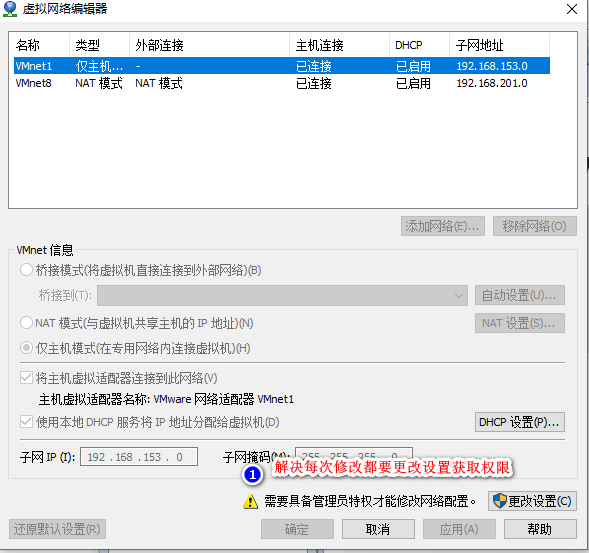Click the 确定 button
The image size is (589, 553).
coord(298,529)
